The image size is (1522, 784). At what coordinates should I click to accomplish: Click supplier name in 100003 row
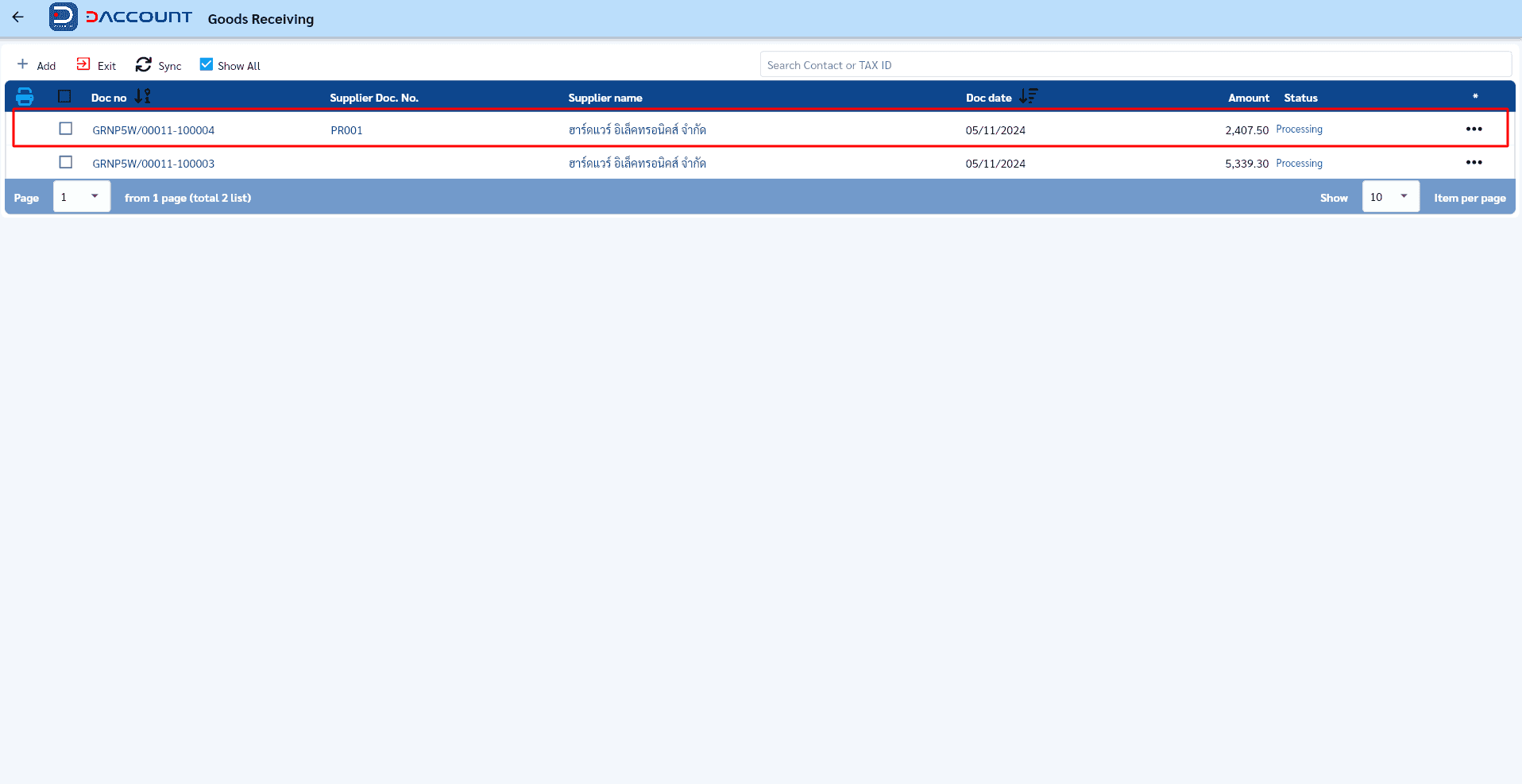[637, 163]
